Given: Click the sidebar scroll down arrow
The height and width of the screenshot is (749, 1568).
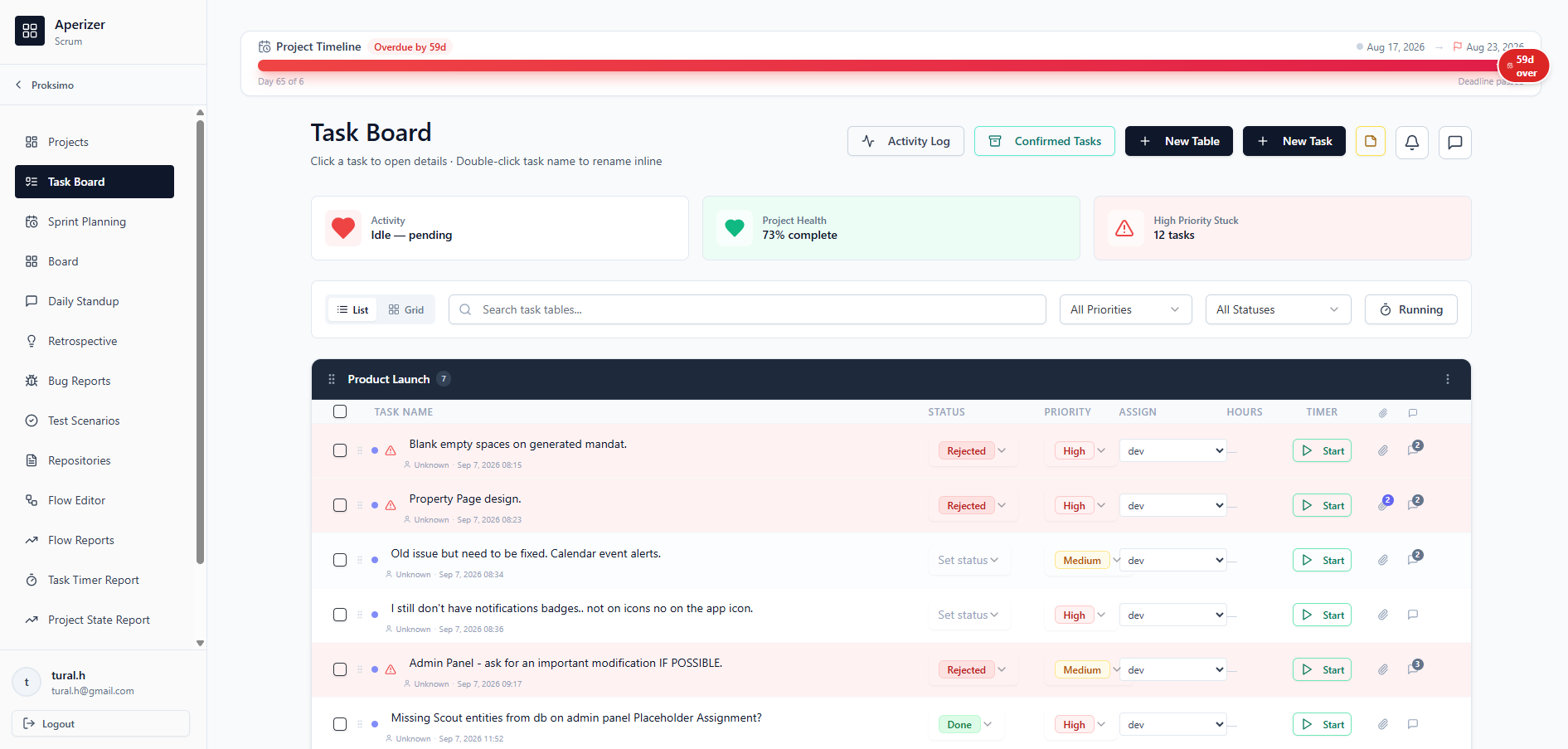Looking at the screenshot, I should coord(200,643).
